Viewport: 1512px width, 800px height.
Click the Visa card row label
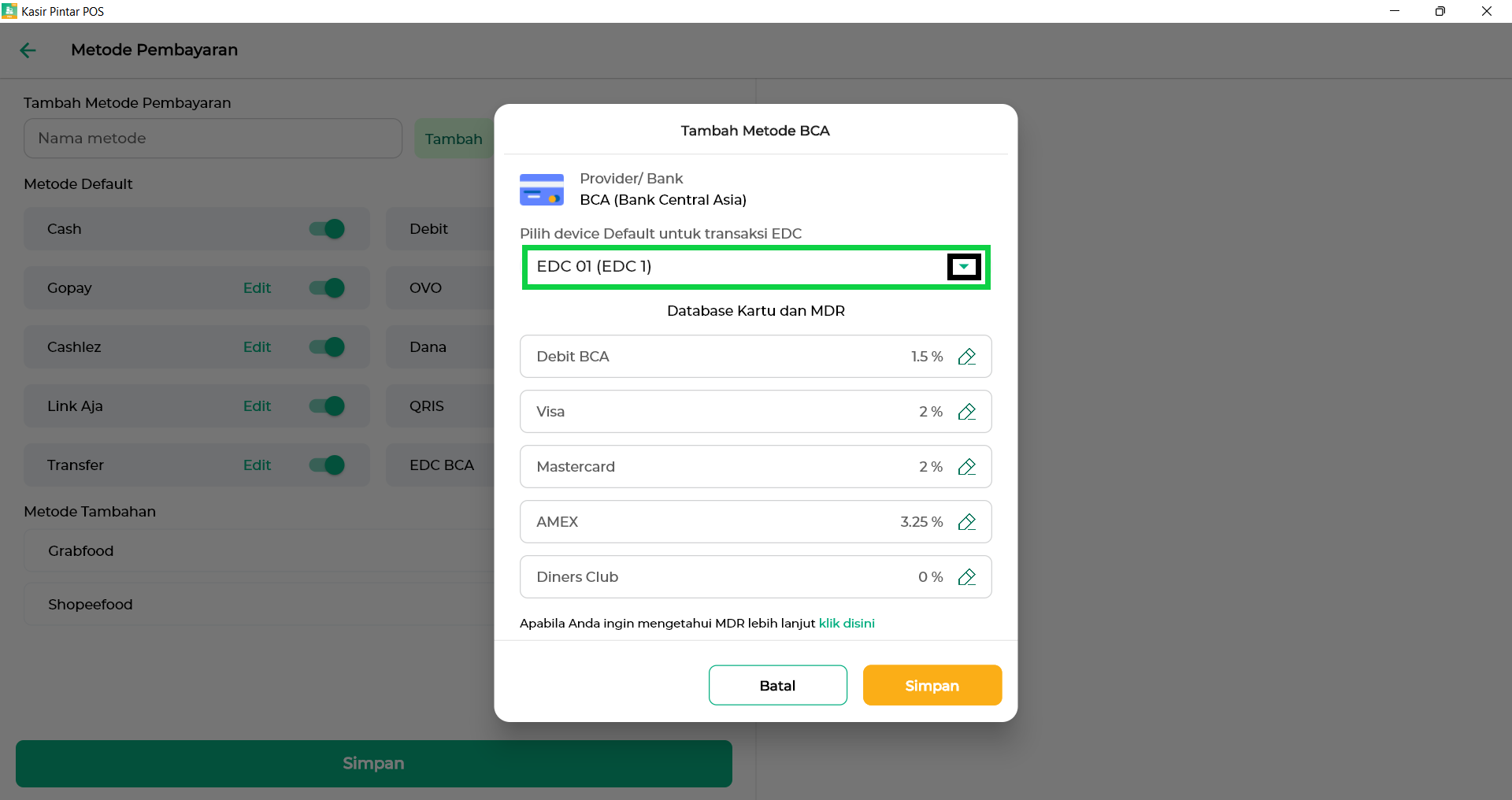click(x=550, y=412)
